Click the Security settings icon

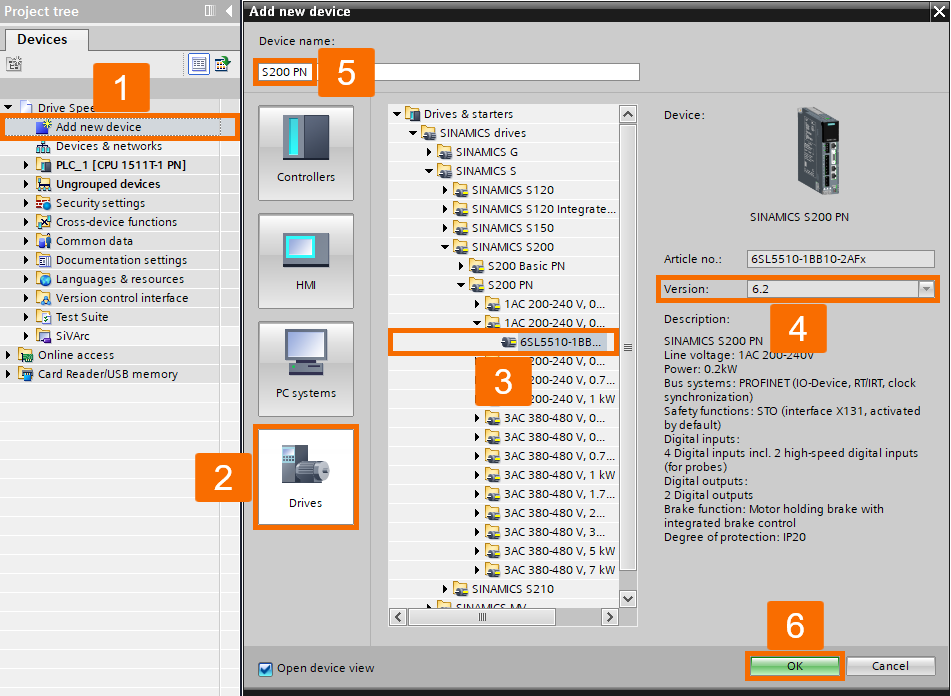[x=43, y=203]
